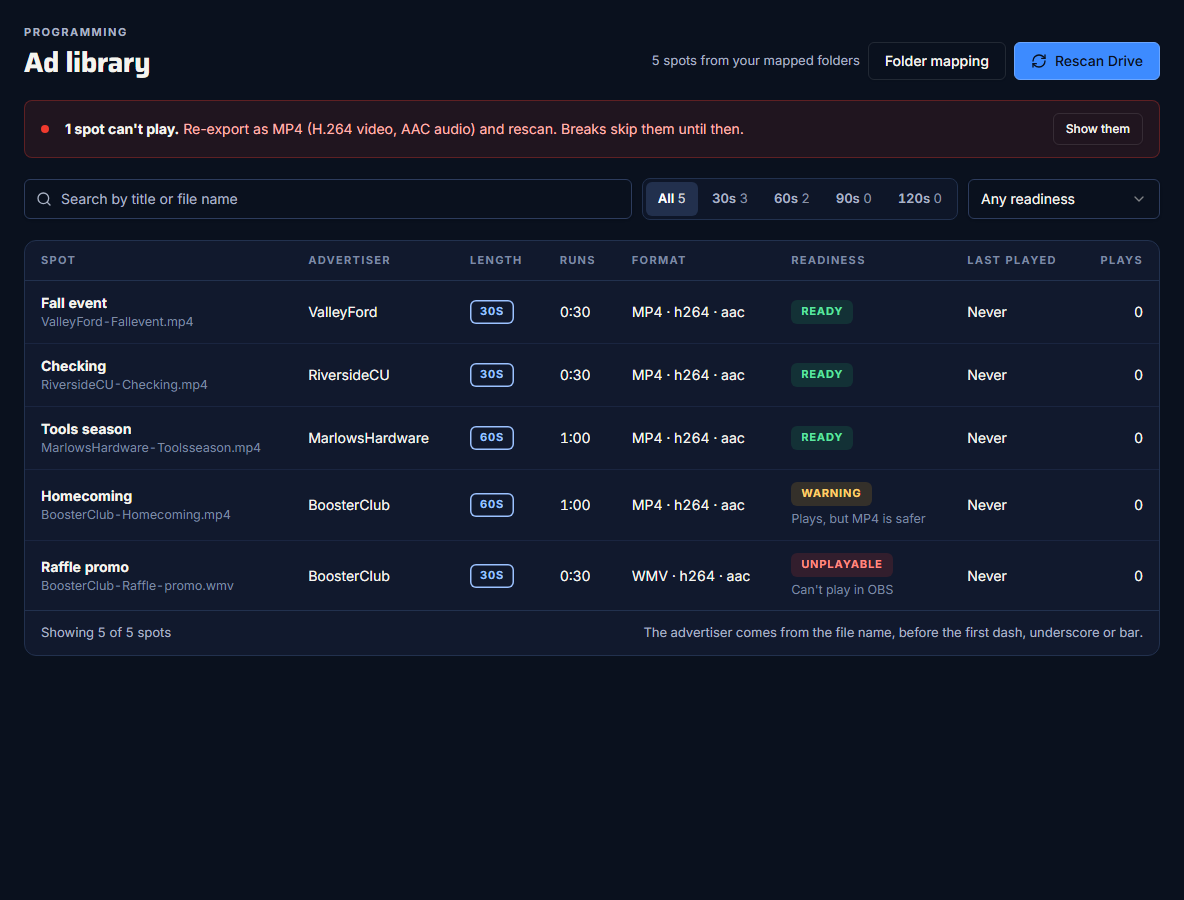Click the '1 spot can't play.' alert text
Screen dimensions: 1184x900
(x=121, y=129)
